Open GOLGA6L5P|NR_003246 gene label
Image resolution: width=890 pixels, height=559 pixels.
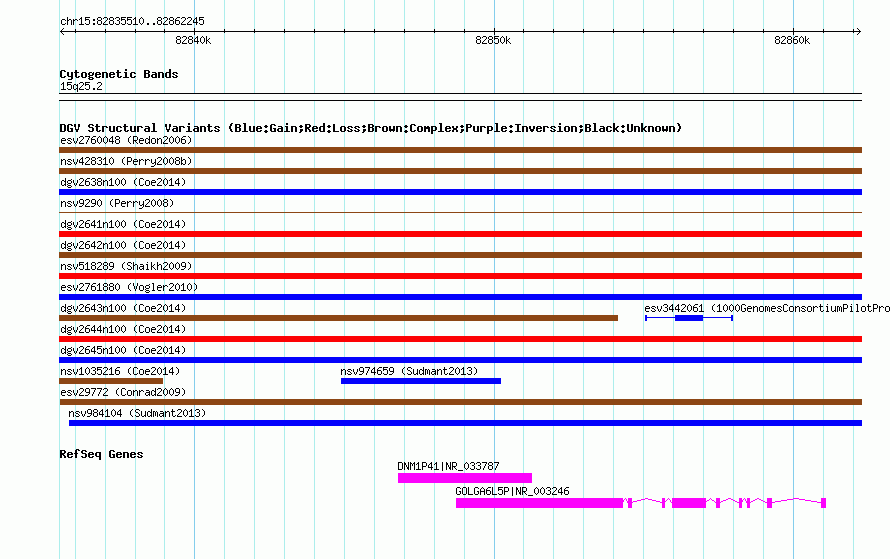coord(512,491)
